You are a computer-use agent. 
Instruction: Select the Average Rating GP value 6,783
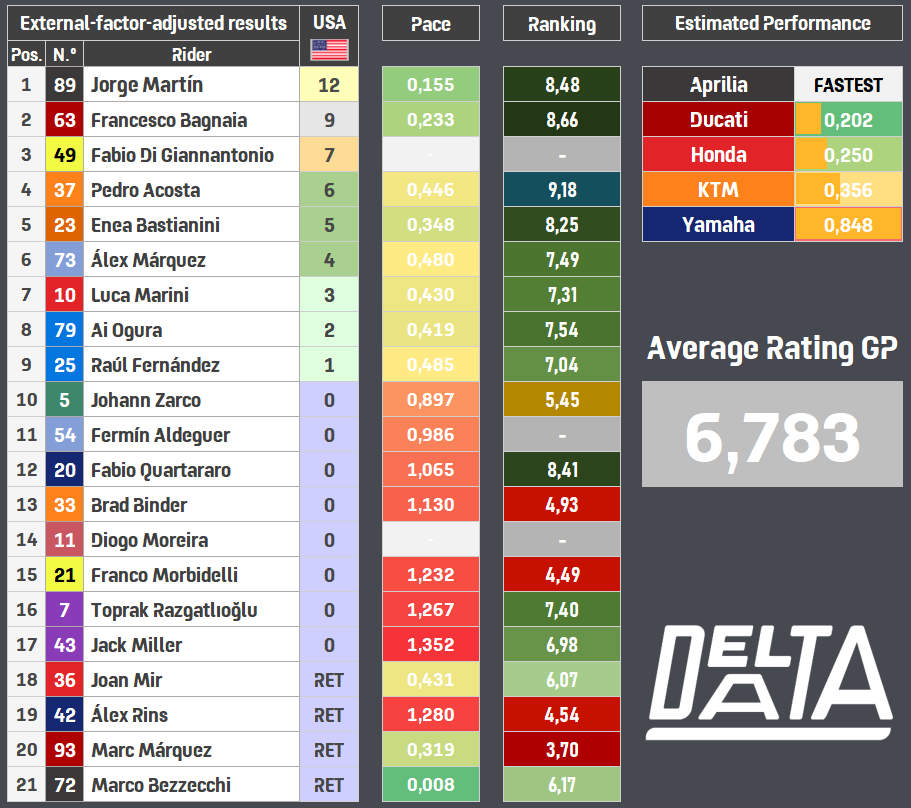[x=771, y=433]
